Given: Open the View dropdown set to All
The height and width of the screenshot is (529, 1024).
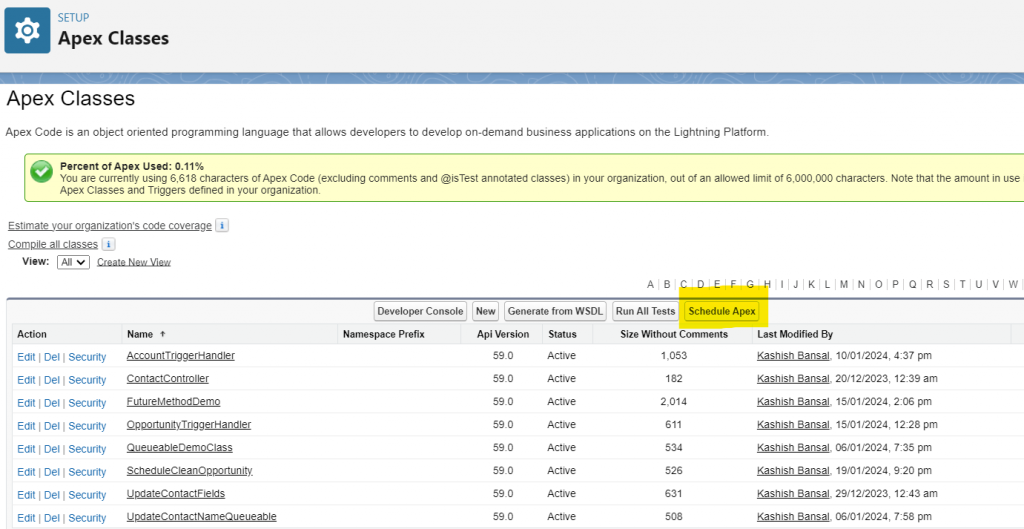Looking at the screenshot, I should (73, 262).
